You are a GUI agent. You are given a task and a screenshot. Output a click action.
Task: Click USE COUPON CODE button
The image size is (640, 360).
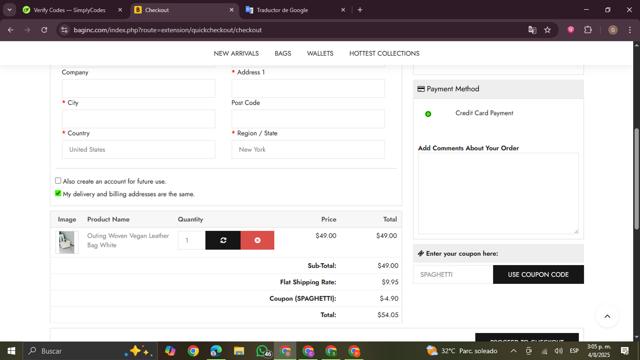[538, 275]
